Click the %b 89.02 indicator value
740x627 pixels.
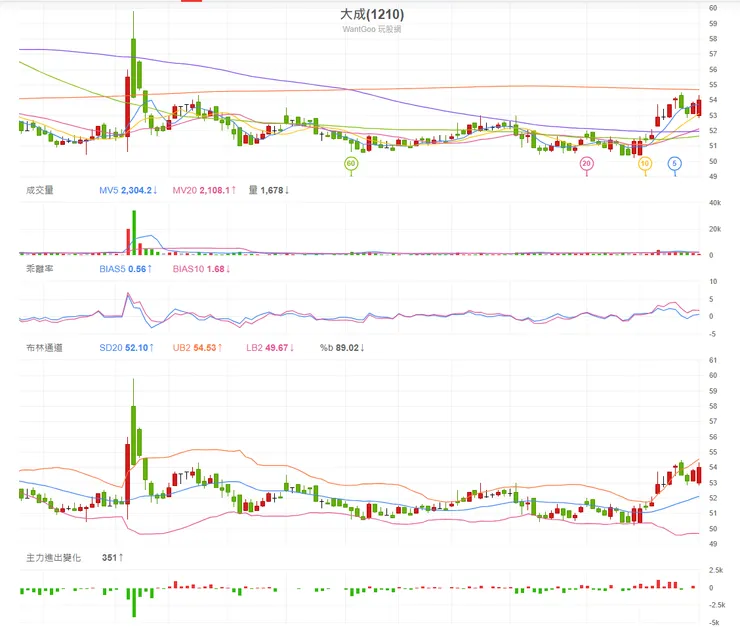coord(342,348)
